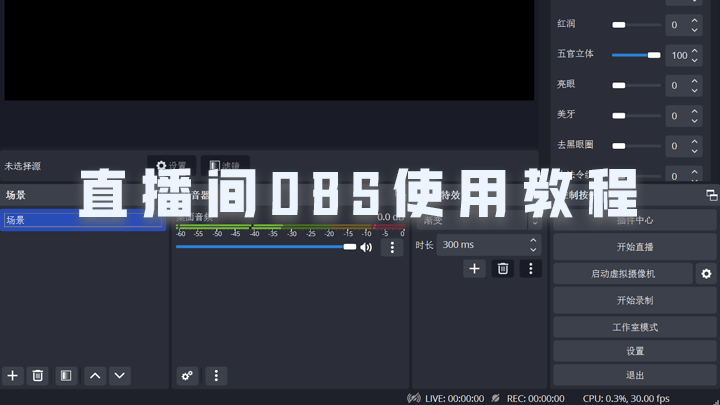Move scene down with down arrow

(x=119, y=376)
